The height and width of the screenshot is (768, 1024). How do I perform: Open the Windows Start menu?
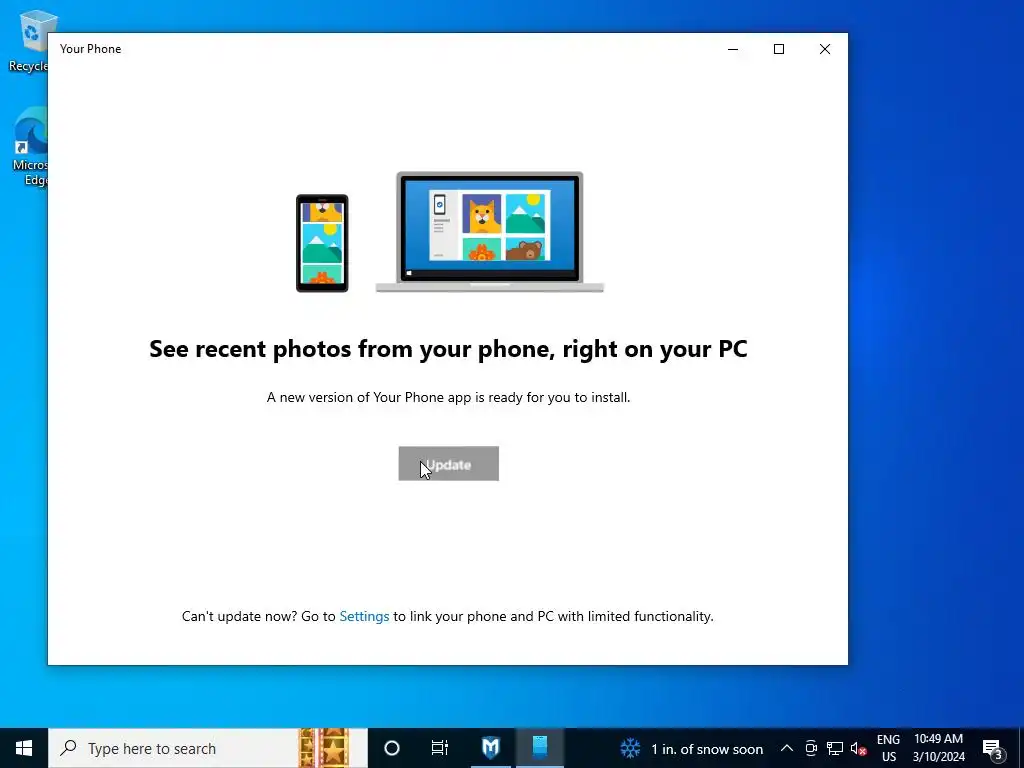tap(24, 748)
